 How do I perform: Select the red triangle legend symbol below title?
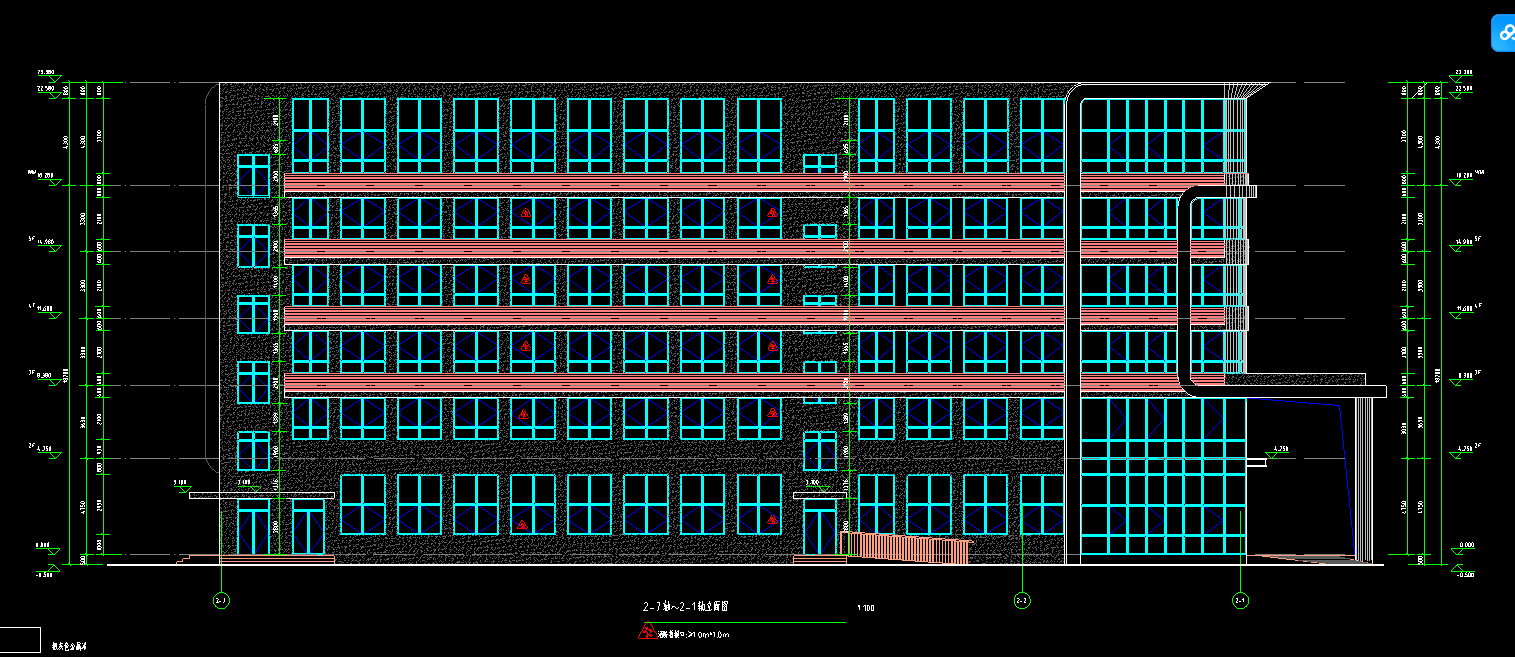[x=646, y=632]
